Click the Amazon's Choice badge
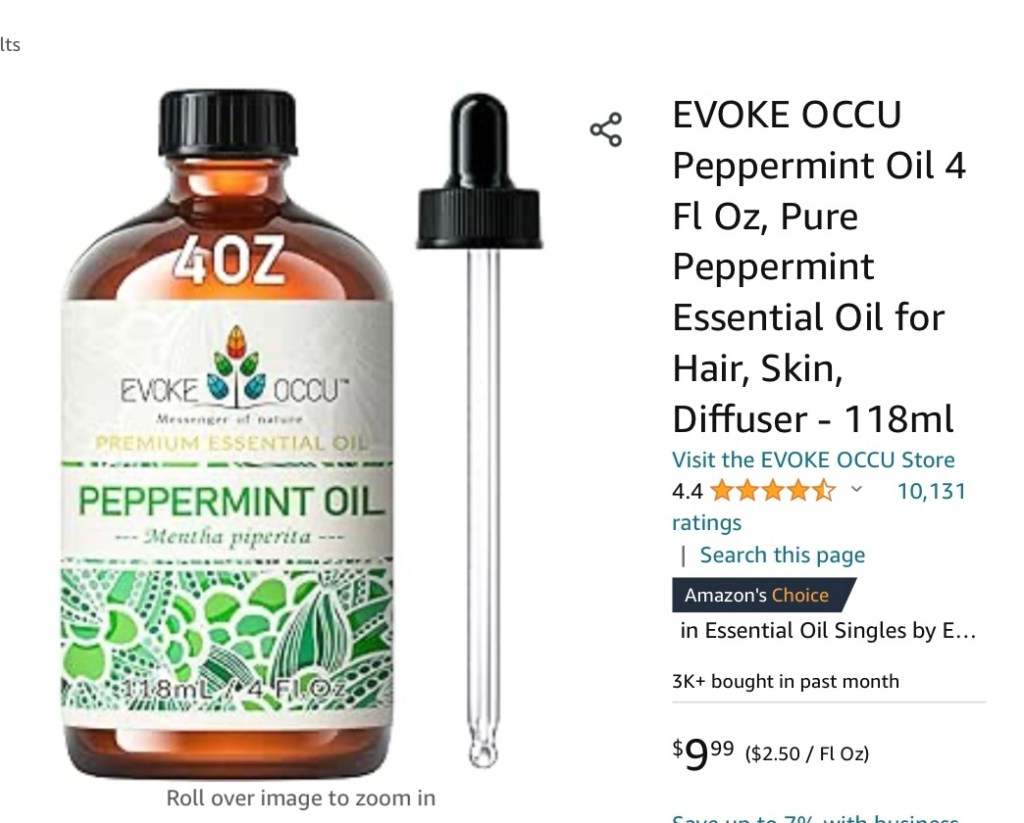Screen dimensions: 1024x823 (763, 595)
